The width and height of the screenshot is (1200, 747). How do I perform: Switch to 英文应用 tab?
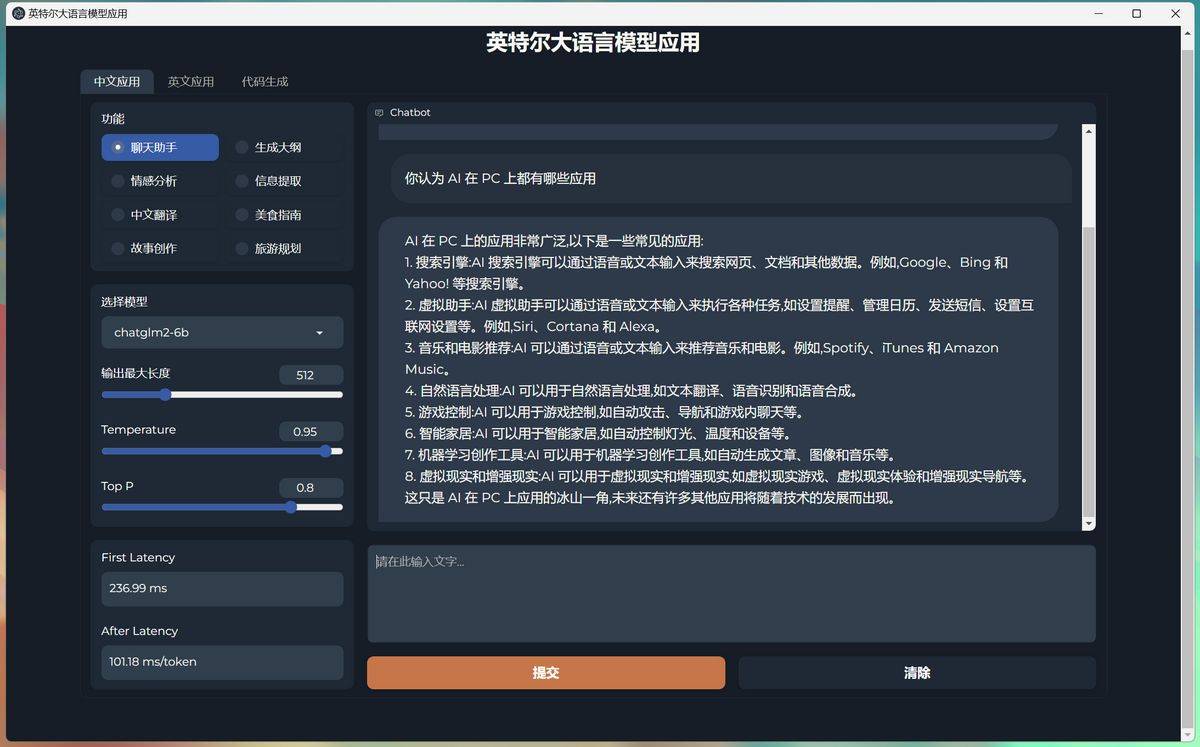tap(191, 81)
